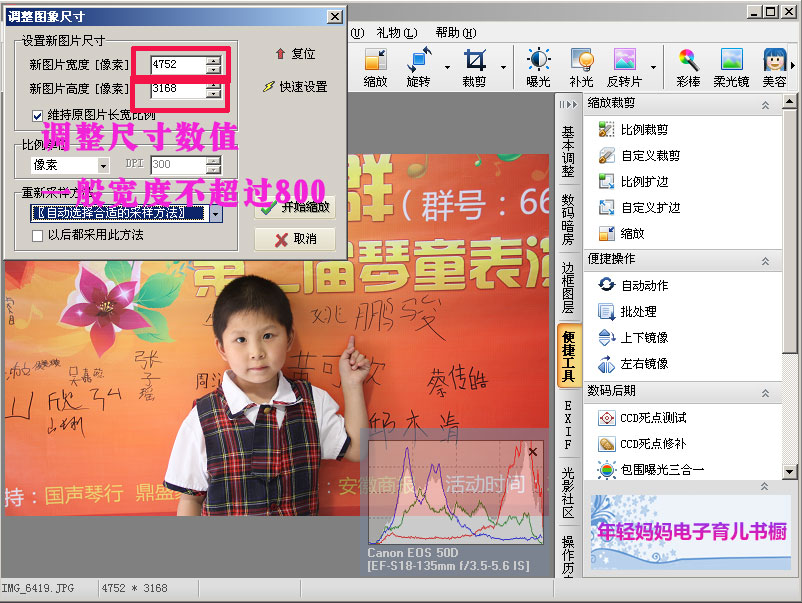The image size is (802, 603).
Task: Apply 左右镜像 horizontal mirror icon
Action: click(607, 364)
